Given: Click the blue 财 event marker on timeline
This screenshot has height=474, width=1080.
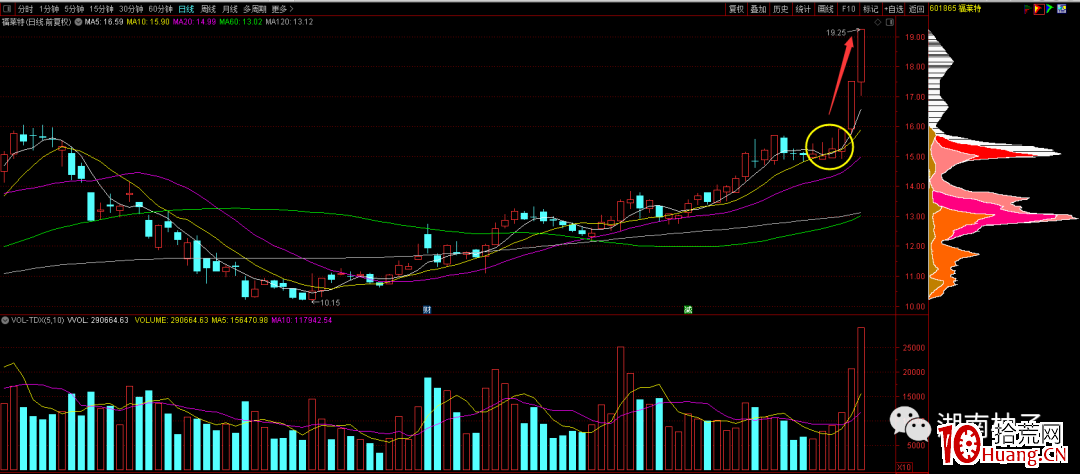Looking at the screenshot, I should [427, 309].
